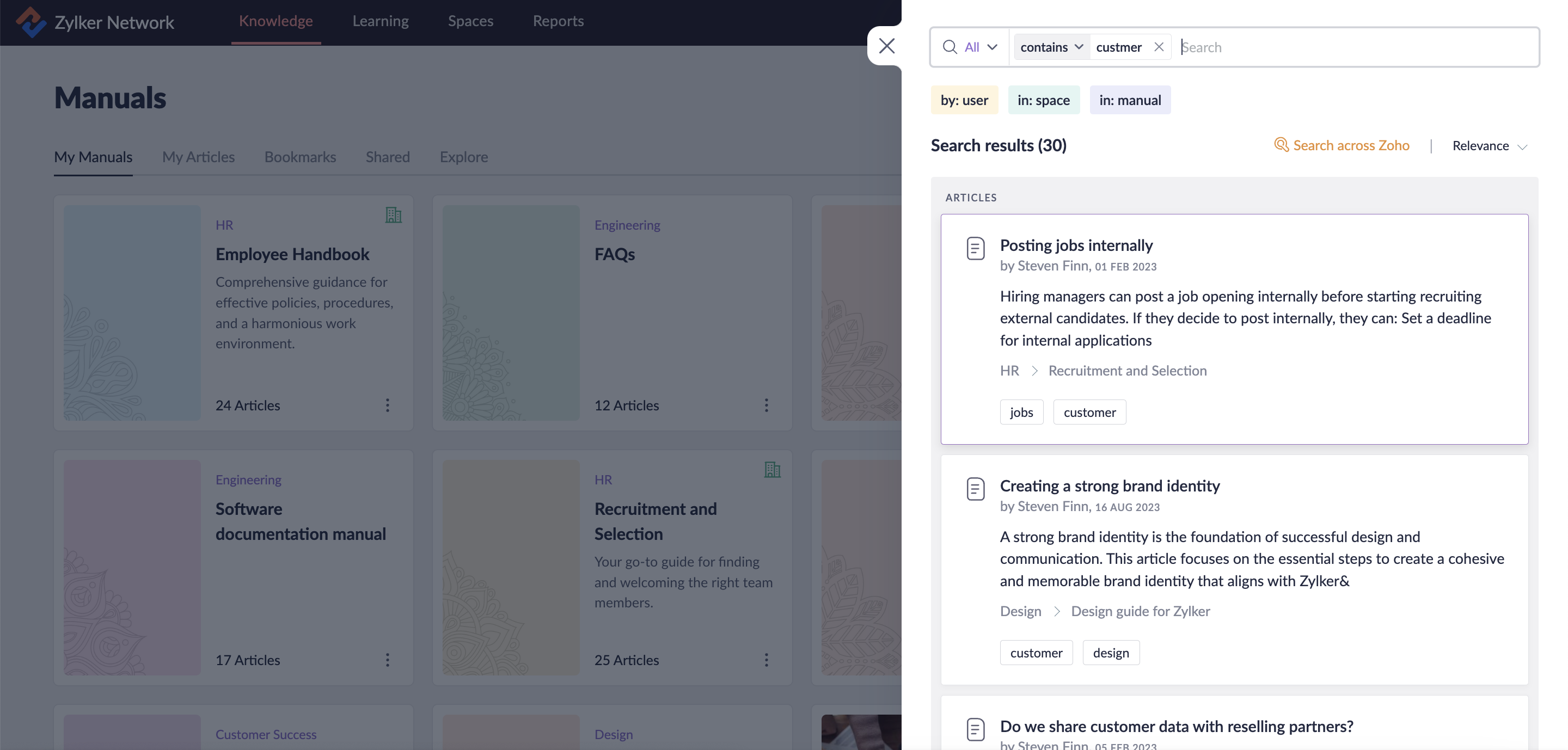1568x750 pixels.
Task: Open Employee Handbook three-dot options menu
Action: 387,405
